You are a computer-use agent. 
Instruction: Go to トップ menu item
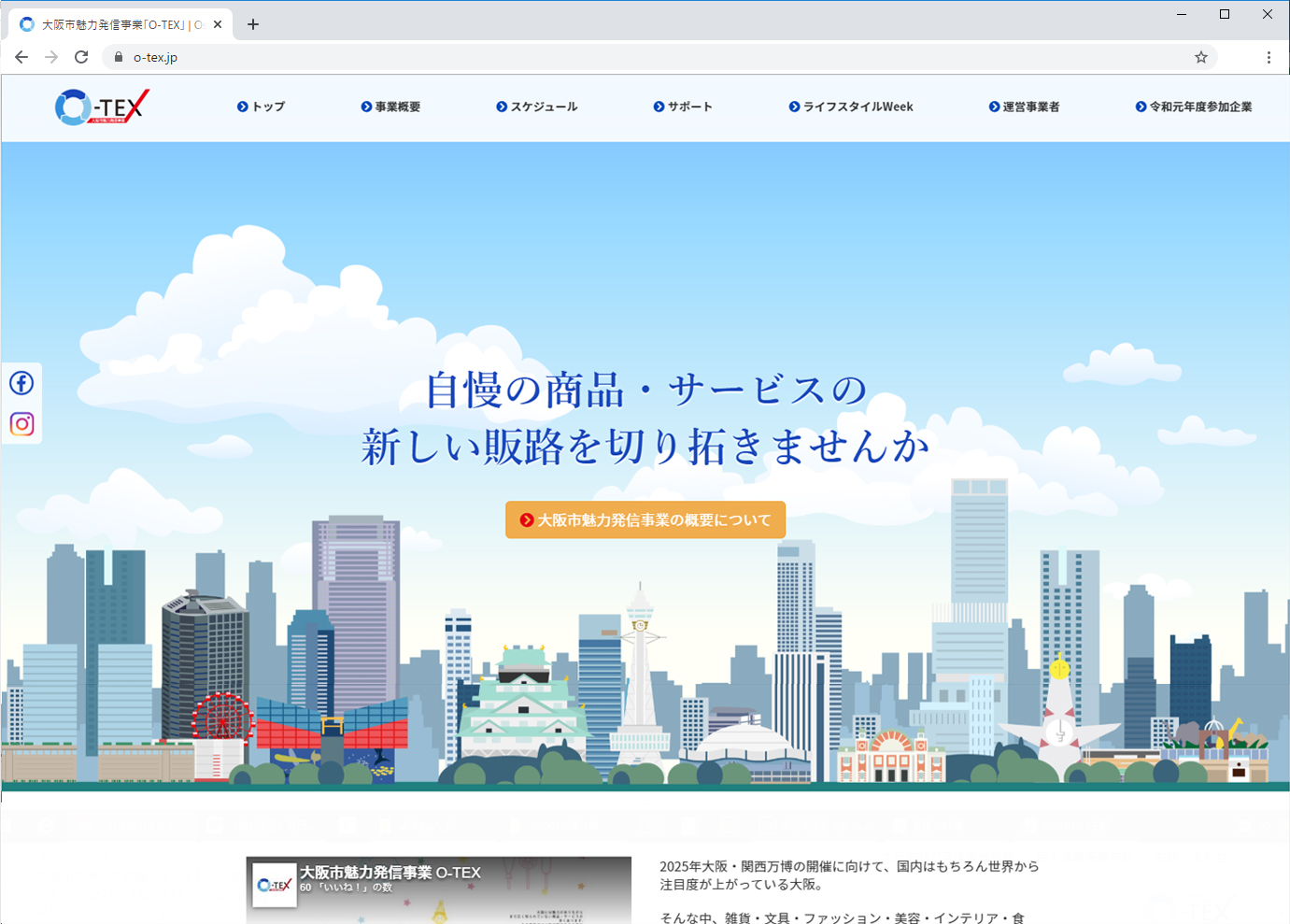[261, 107]
